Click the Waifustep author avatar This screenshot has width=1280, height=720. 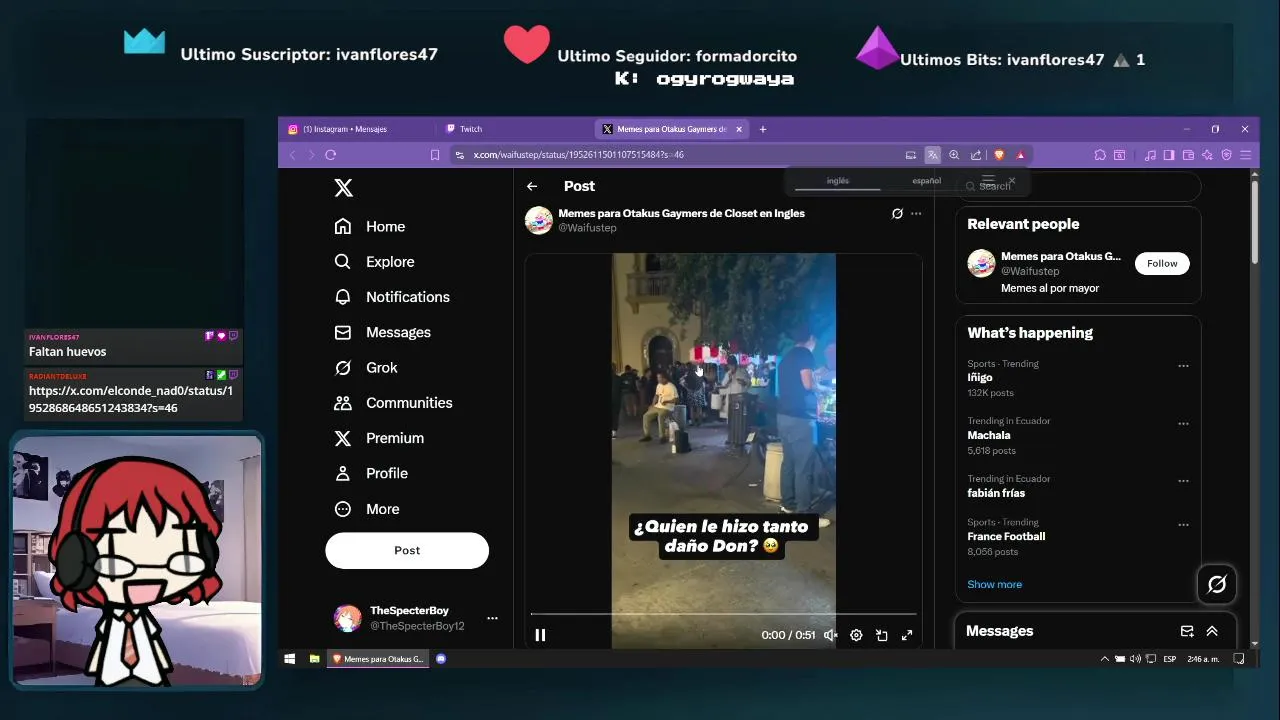(539, 220)
